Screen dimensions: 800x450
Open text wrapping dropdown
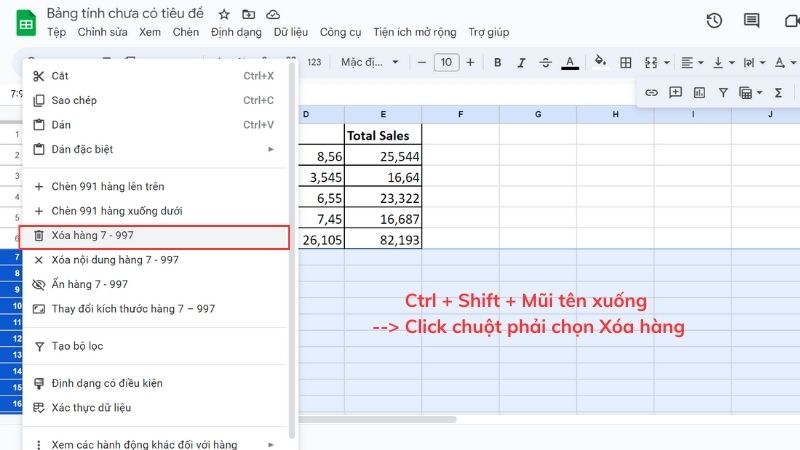(x=755, y=62)
